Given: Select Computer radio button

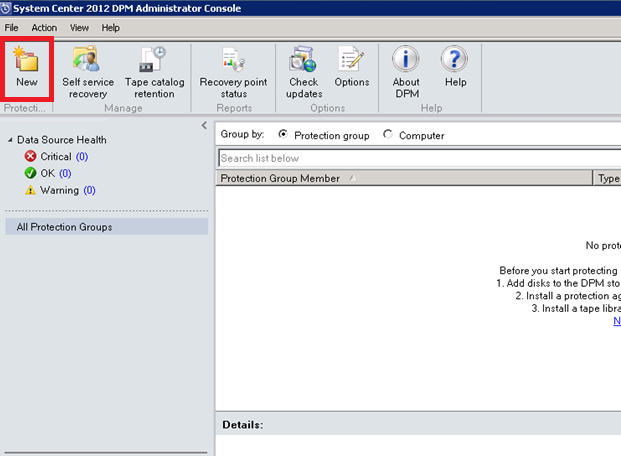Looking at the screenshot, I should [x=388, y=134].
